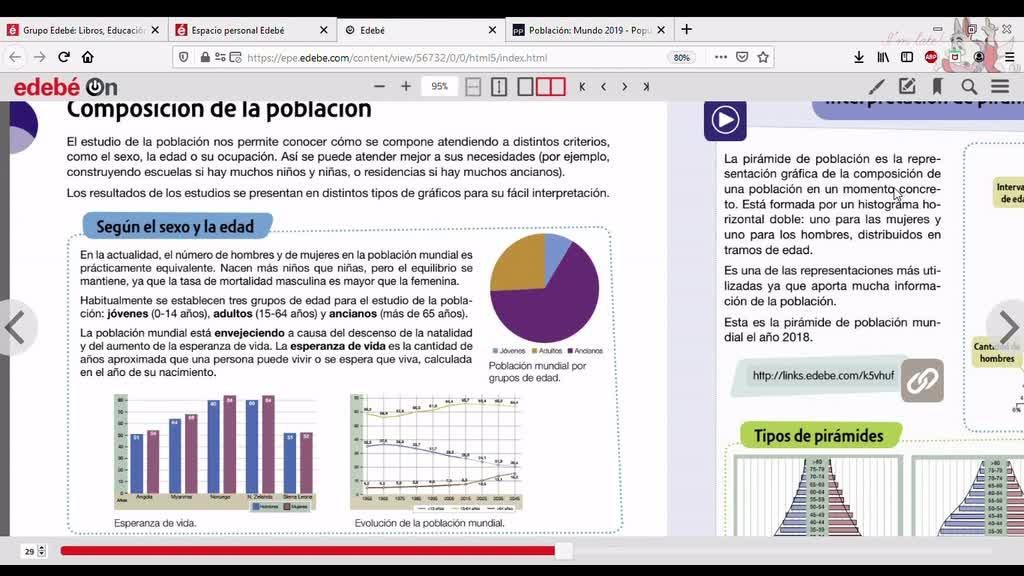
Task: Jump to the last page
Action: pyautogui.click(x=646, y=87)
